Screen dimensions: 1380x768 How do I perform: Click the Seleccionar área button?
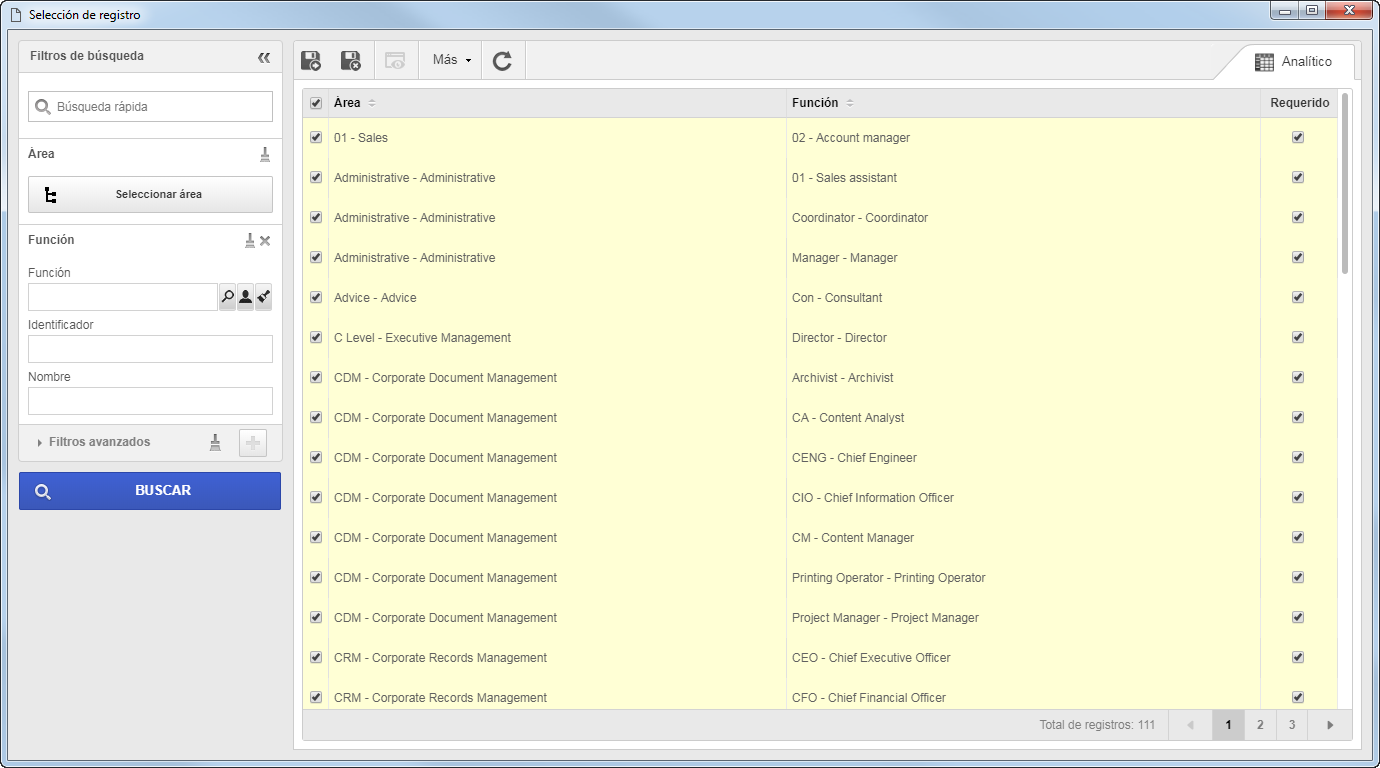point(150,194)
